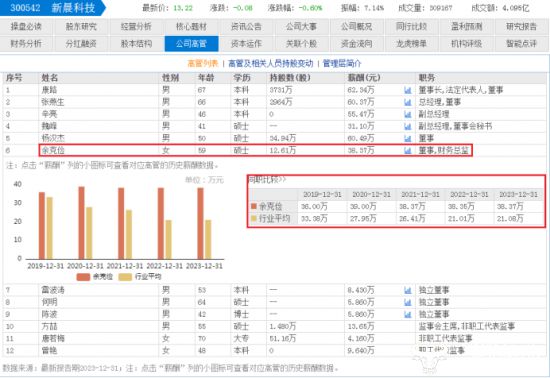Select name cell 雷波涛
The height and width of the screenshot is (378, 550).
tap(53, 290)
